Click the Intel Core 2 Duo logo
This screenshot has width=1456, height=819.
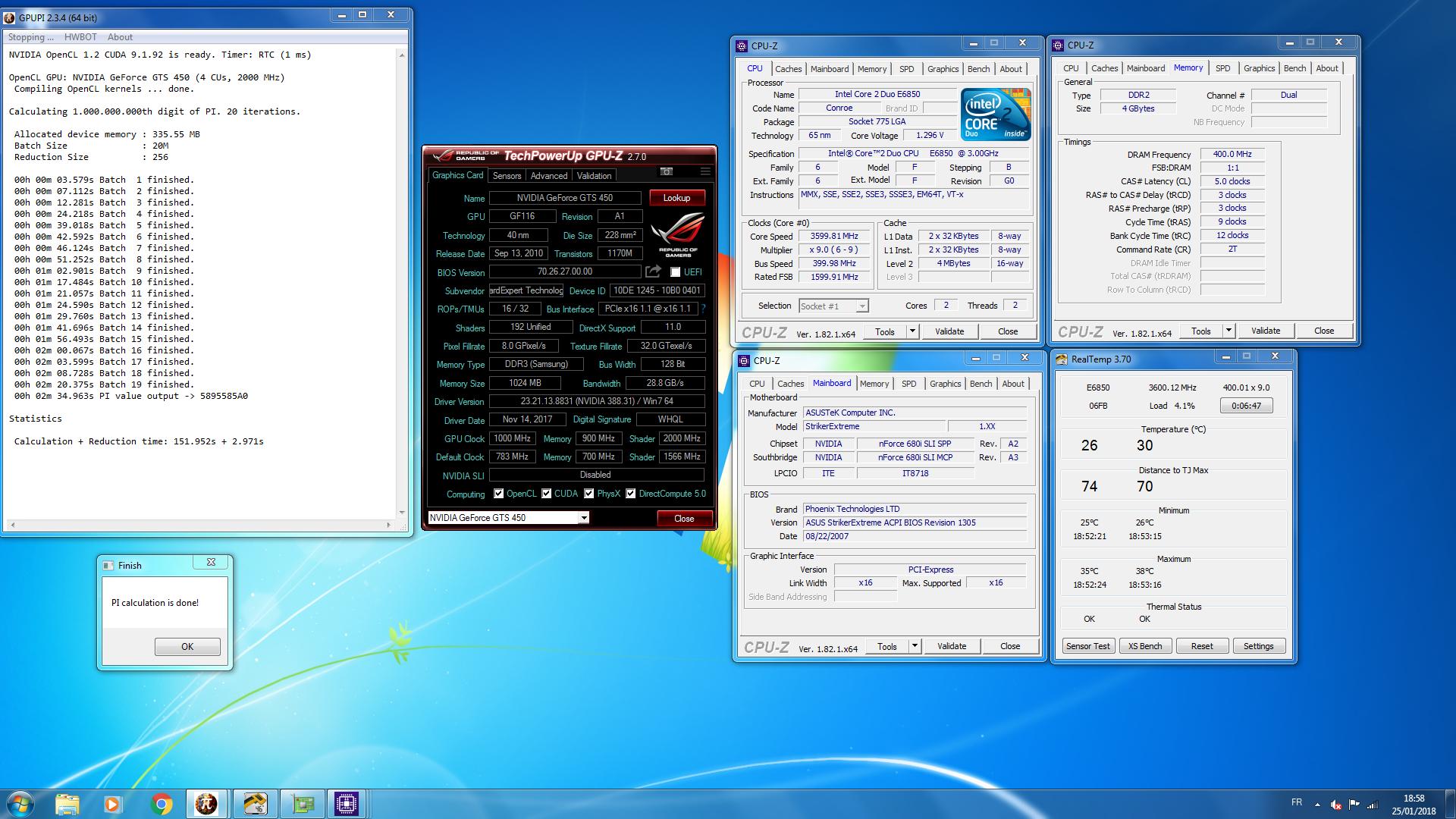(x=996, y=115)
